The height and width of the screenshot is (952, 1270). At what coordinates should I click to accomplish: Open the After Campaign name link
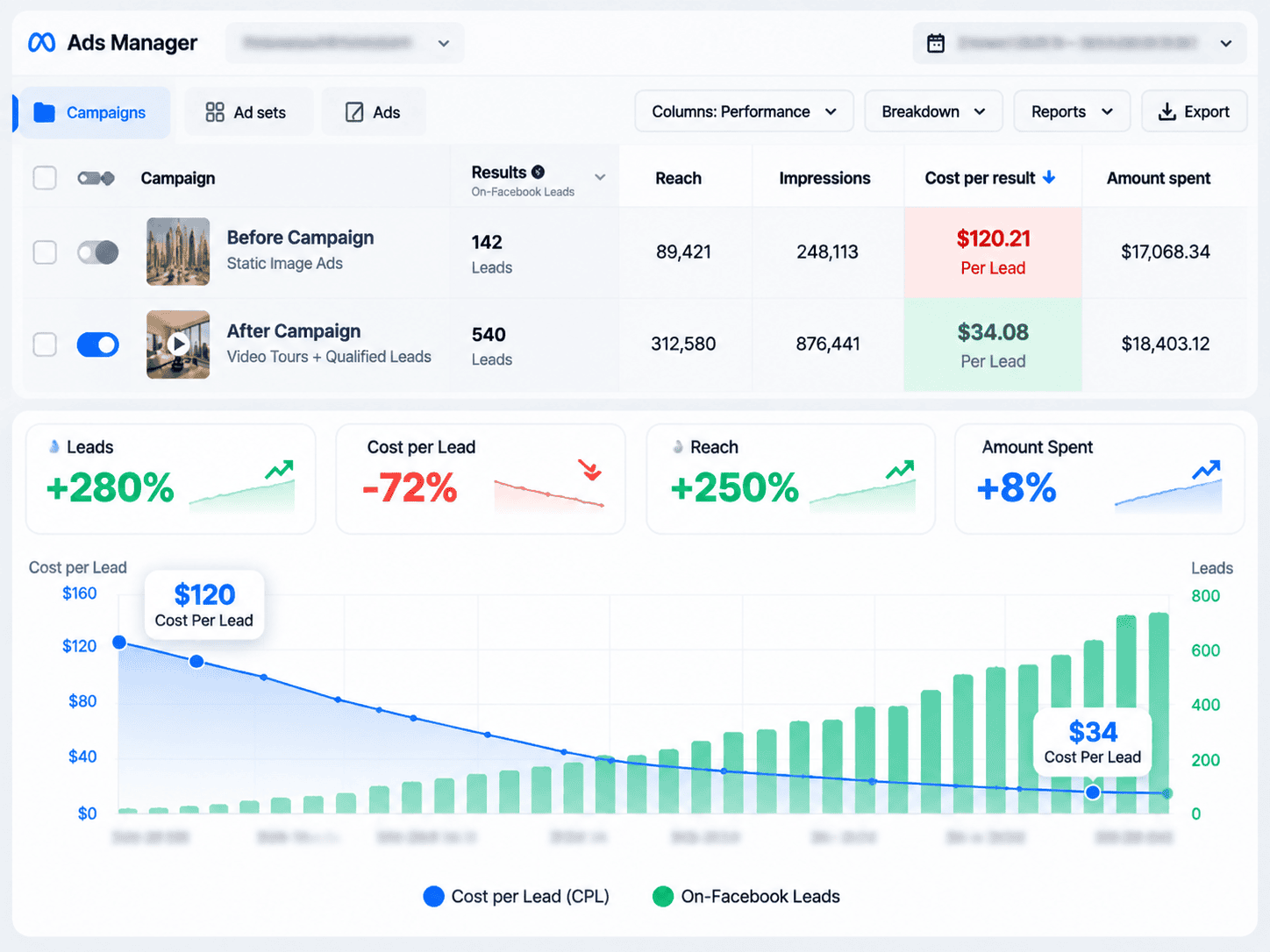(294, 331)
